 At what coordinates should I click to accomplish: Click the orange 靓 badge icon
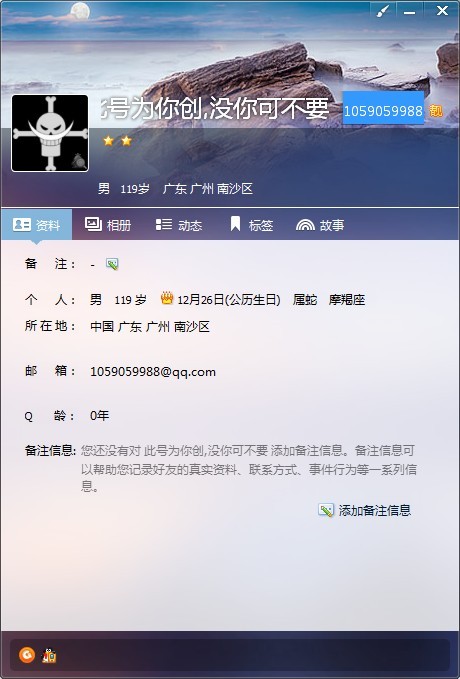(436, 111)
